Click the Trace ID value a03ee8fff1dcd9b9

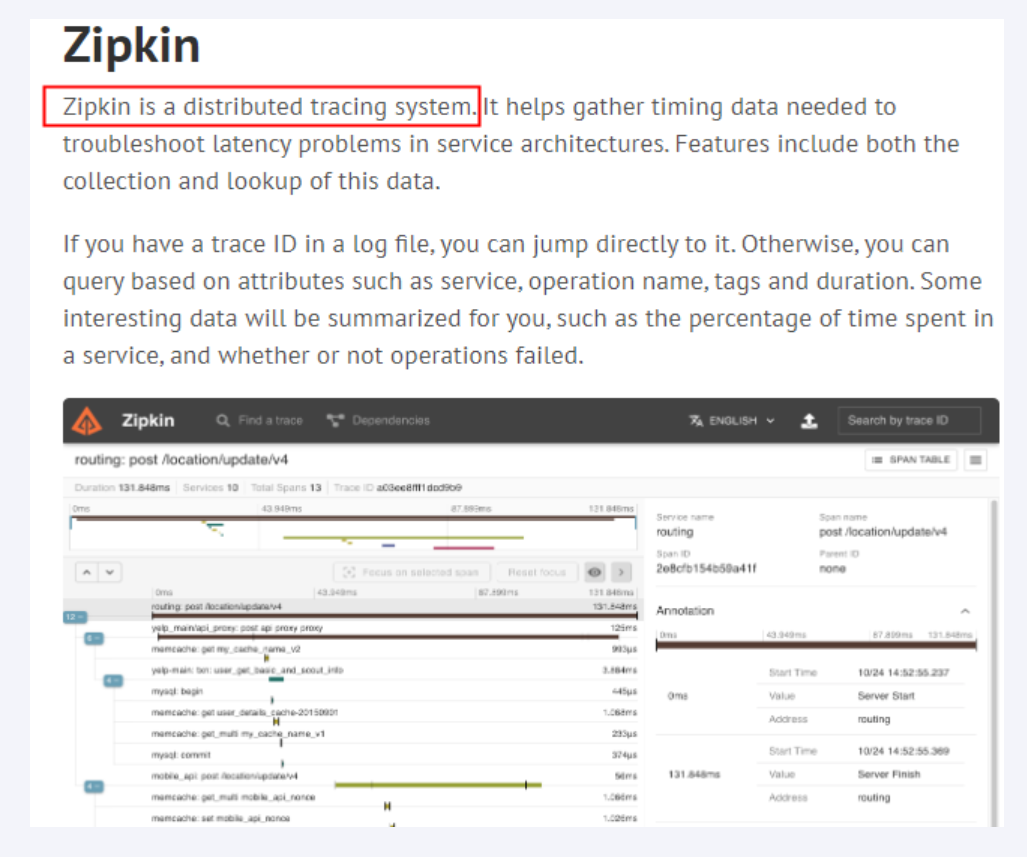[419, 487]
